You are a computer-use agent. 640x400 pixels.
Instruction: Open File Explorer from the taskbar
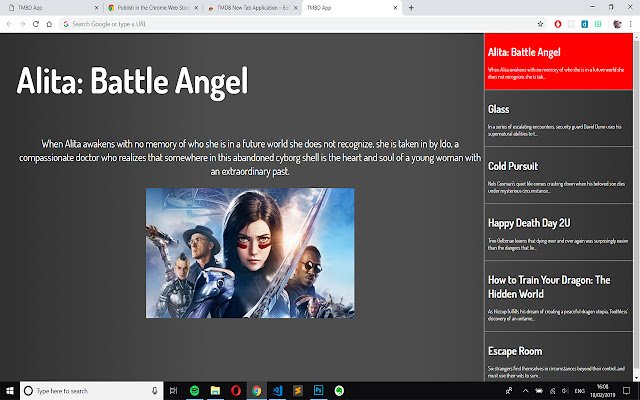click(x=215, y=391)
